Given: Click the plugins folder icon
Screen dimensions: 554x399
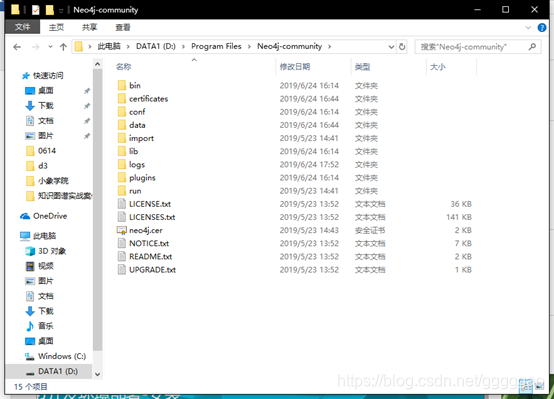Looking at the screenshot, I should tap(122, 177).
